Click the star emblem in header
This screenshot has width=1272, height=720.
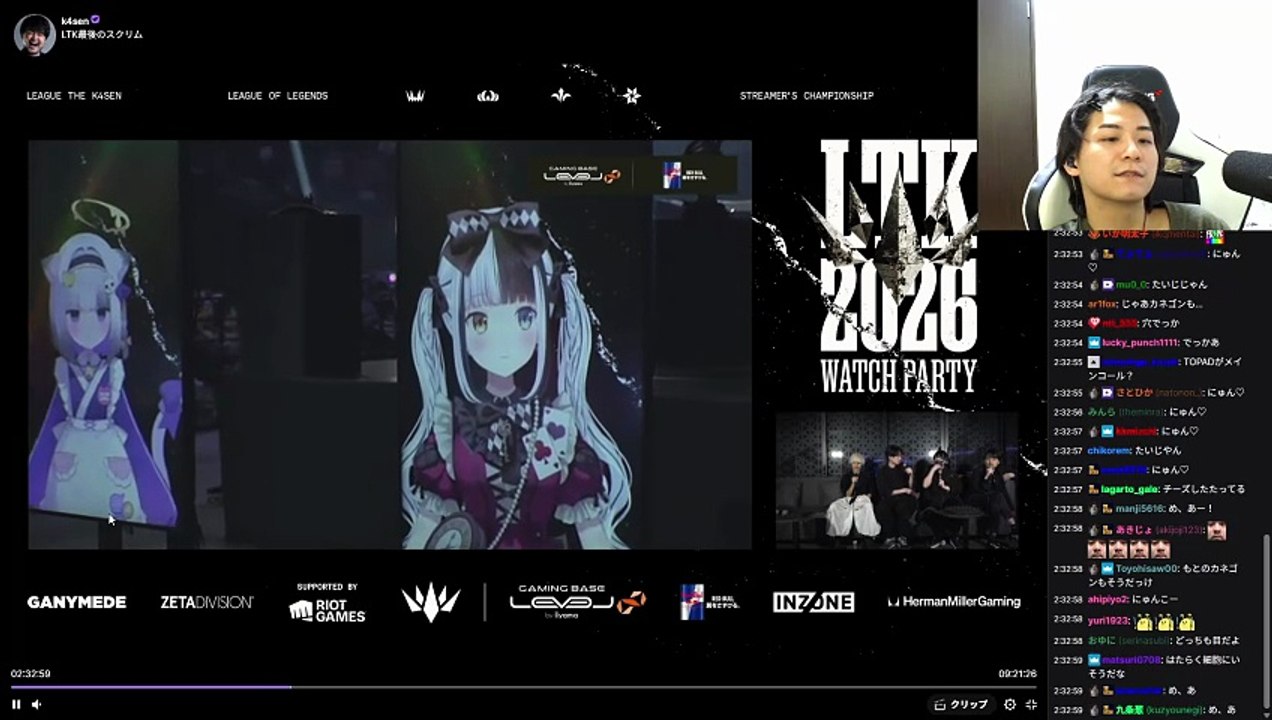pos(631,96)
